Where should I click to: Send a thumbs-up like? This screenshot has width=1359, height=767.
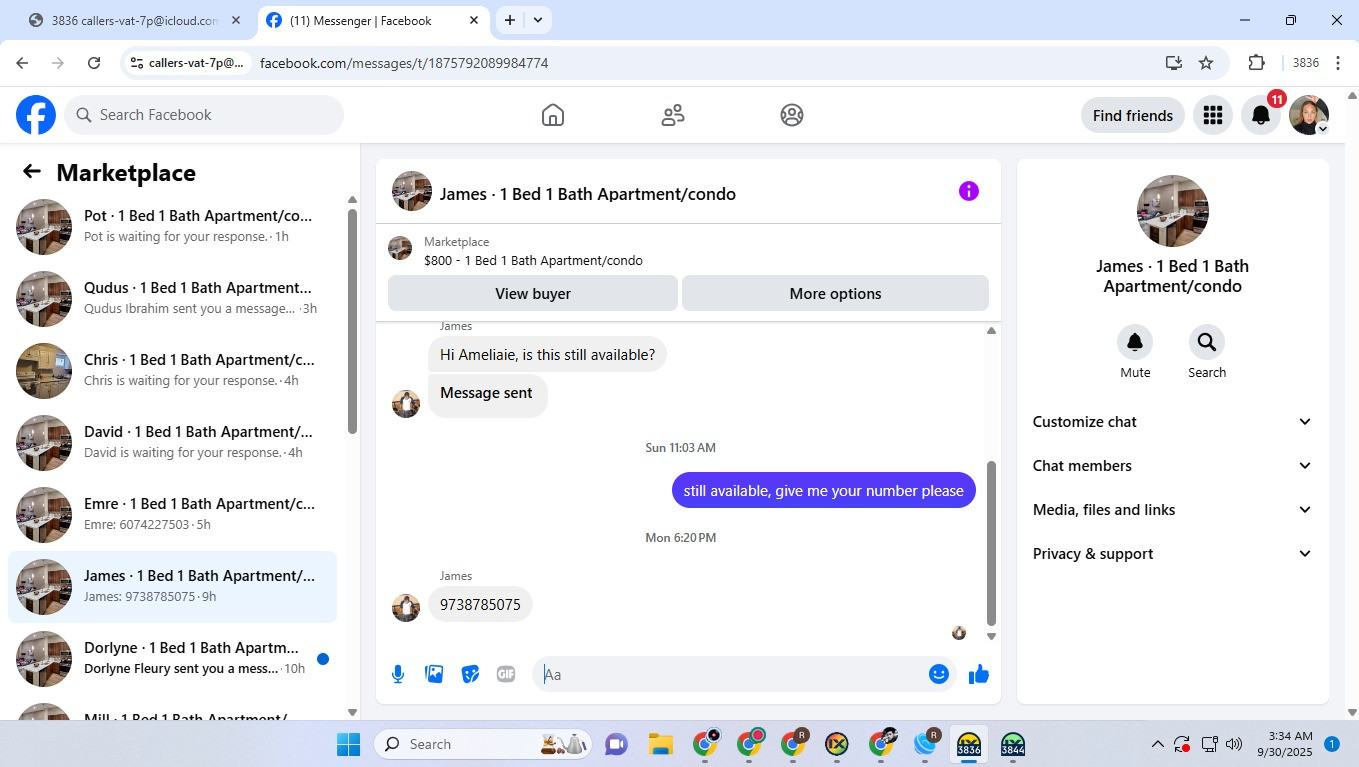point(979,674)
